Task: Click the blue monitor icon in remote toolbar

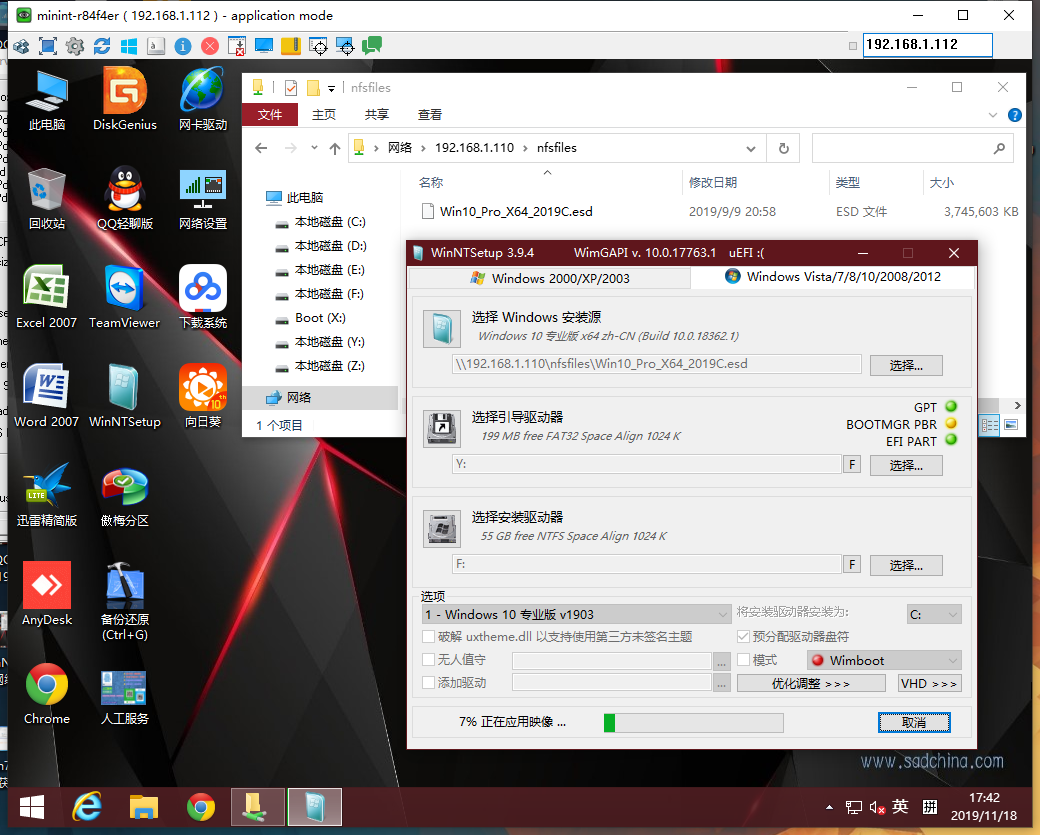Action: pos(264,46)
